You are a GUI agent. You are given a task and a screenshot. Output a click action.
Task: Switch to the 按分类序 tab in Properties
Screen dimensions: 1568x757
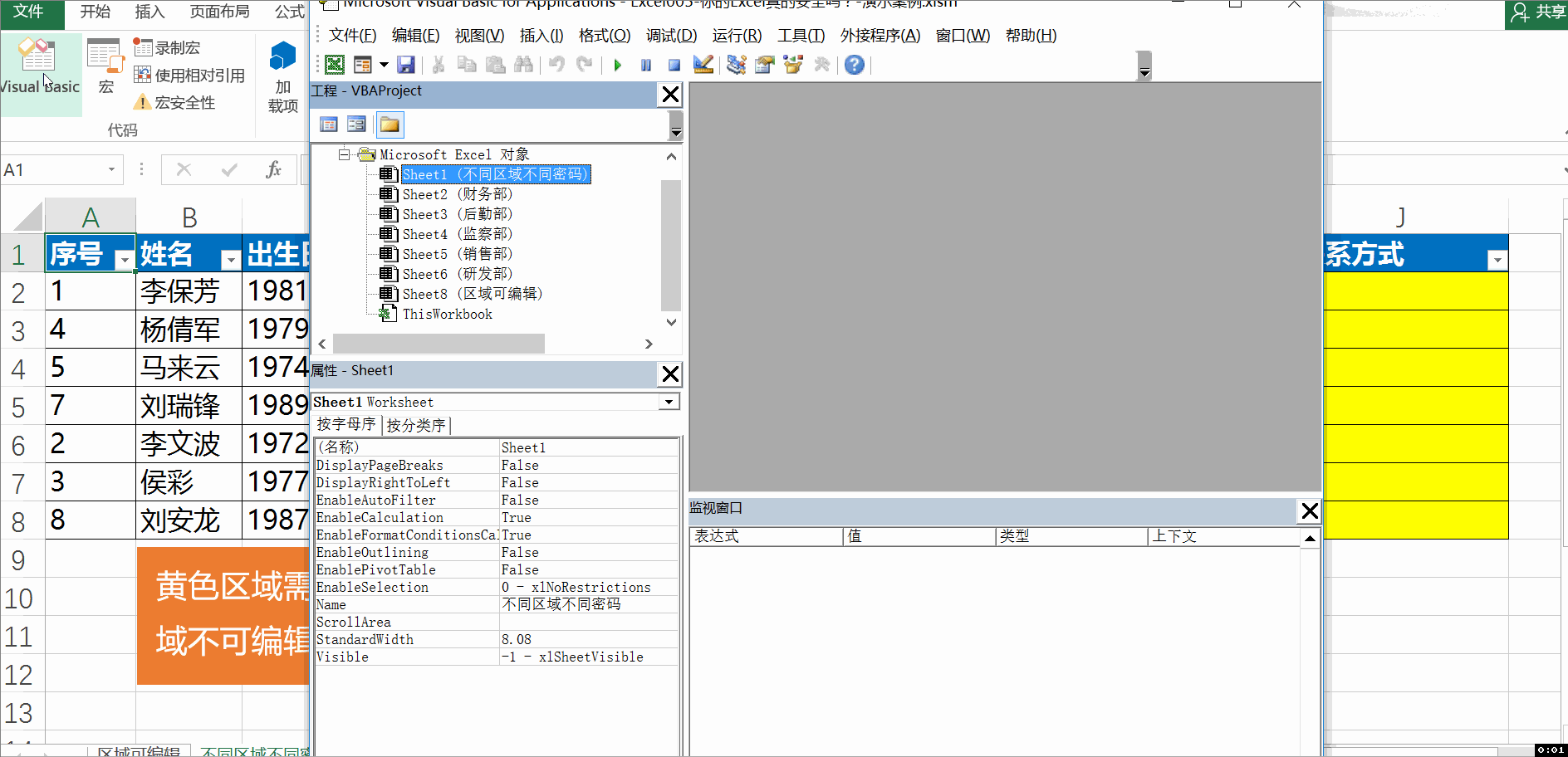click(x=416, y=424)
